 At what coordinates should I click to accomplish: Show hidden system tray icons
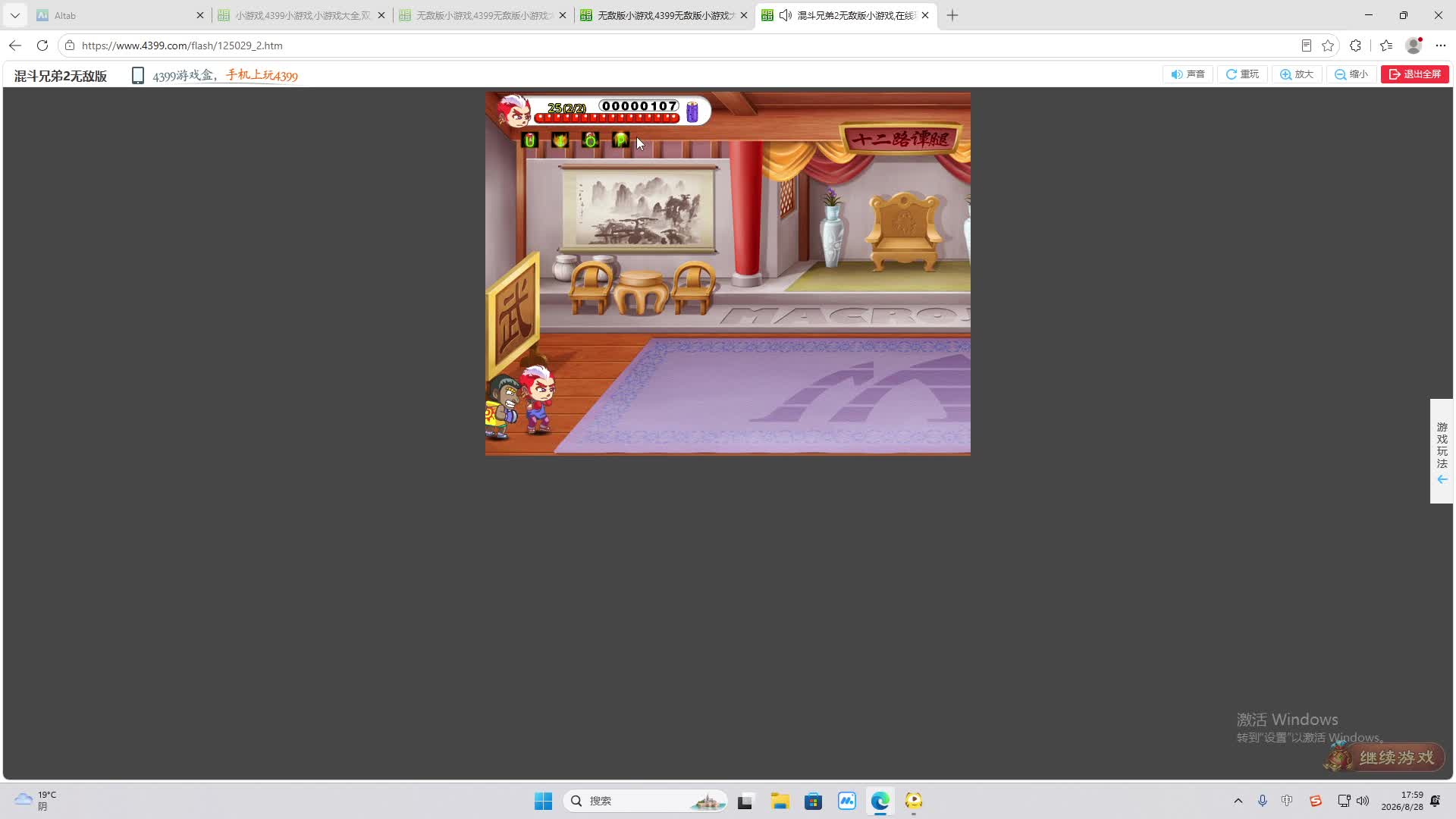tap(1238, 801)
